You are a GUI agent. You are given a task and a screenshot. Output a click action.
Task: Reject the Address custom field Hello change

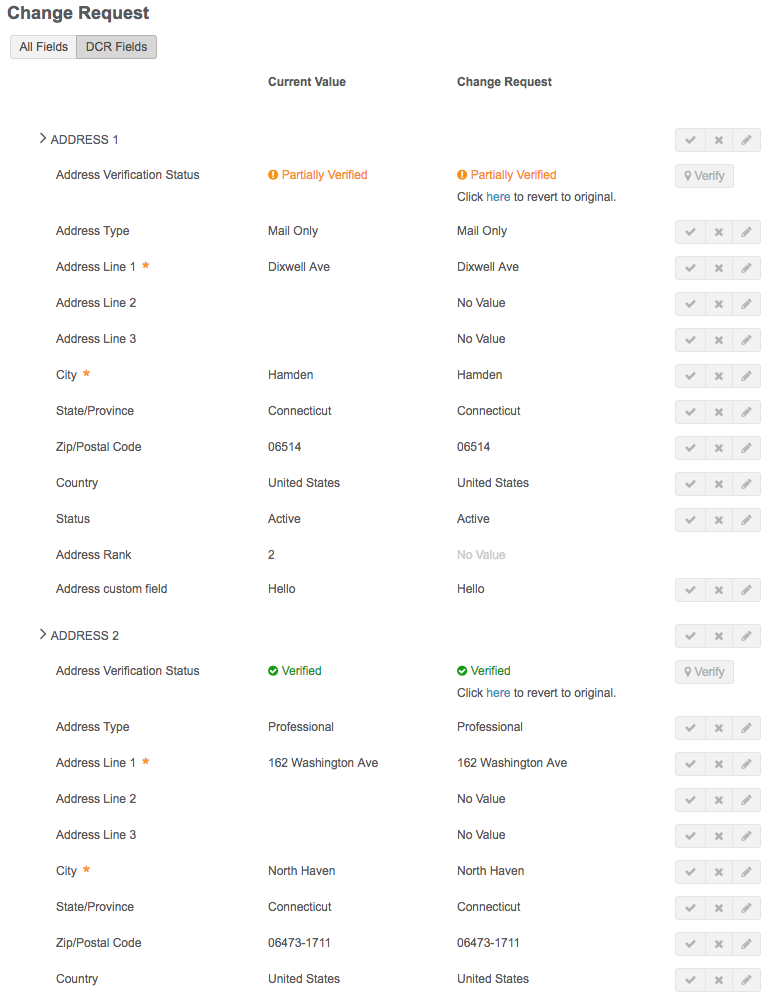[718, 590]
